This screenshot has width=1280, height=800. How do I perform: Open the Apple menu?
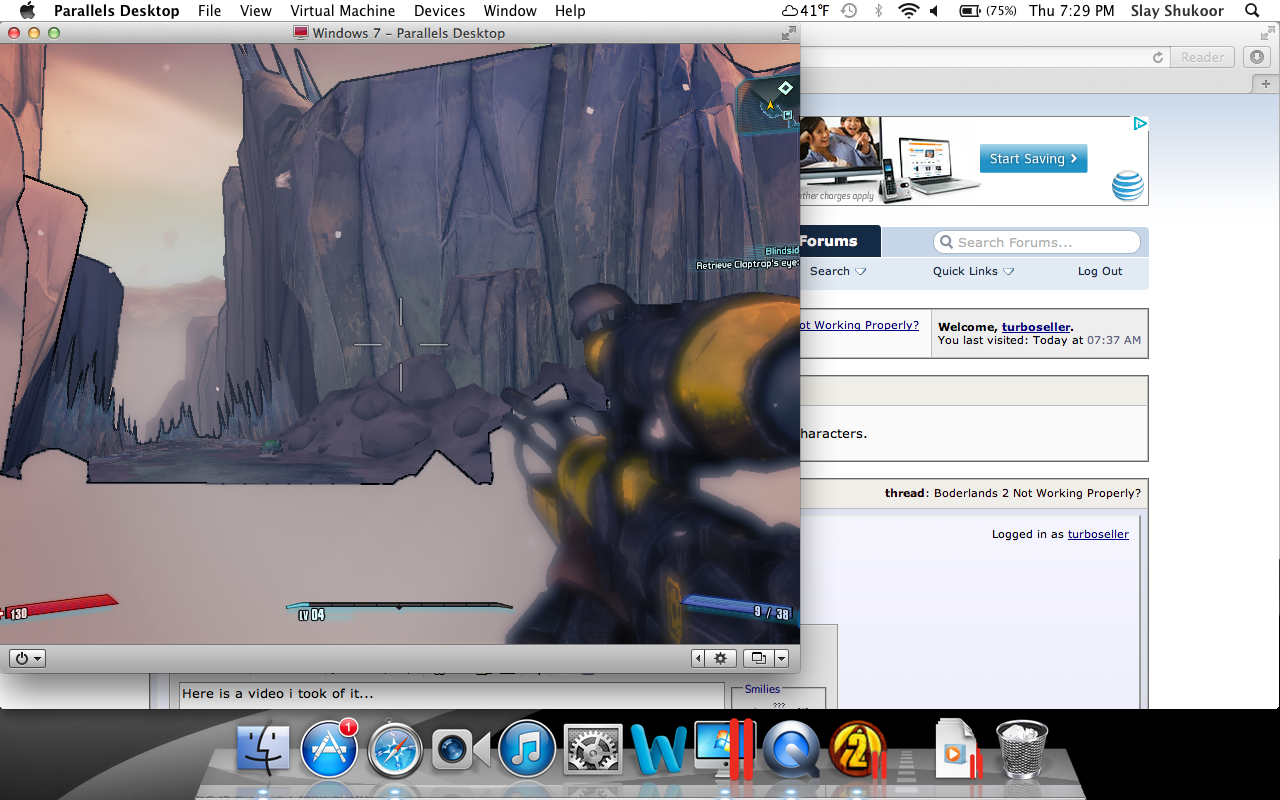27,11
